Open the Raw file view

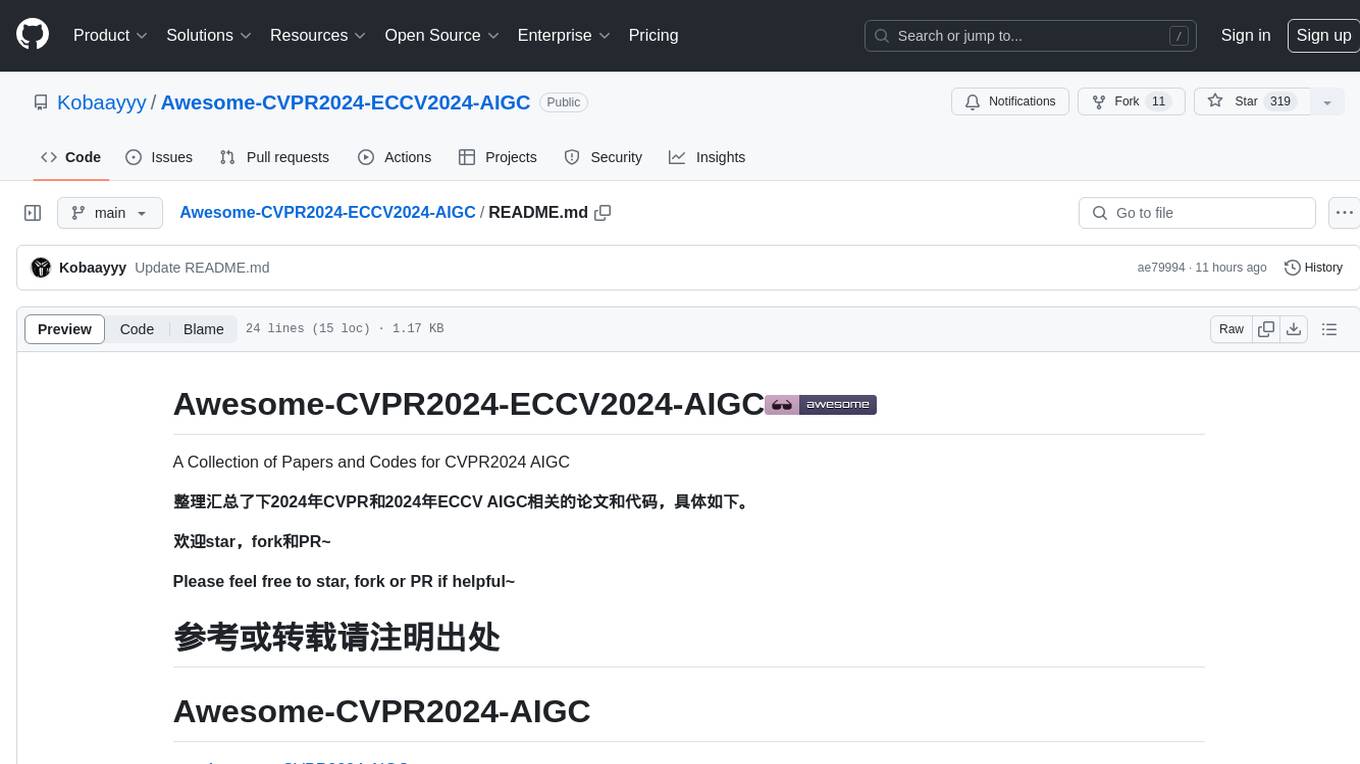pyautogui.click(x=1231, y=329)
